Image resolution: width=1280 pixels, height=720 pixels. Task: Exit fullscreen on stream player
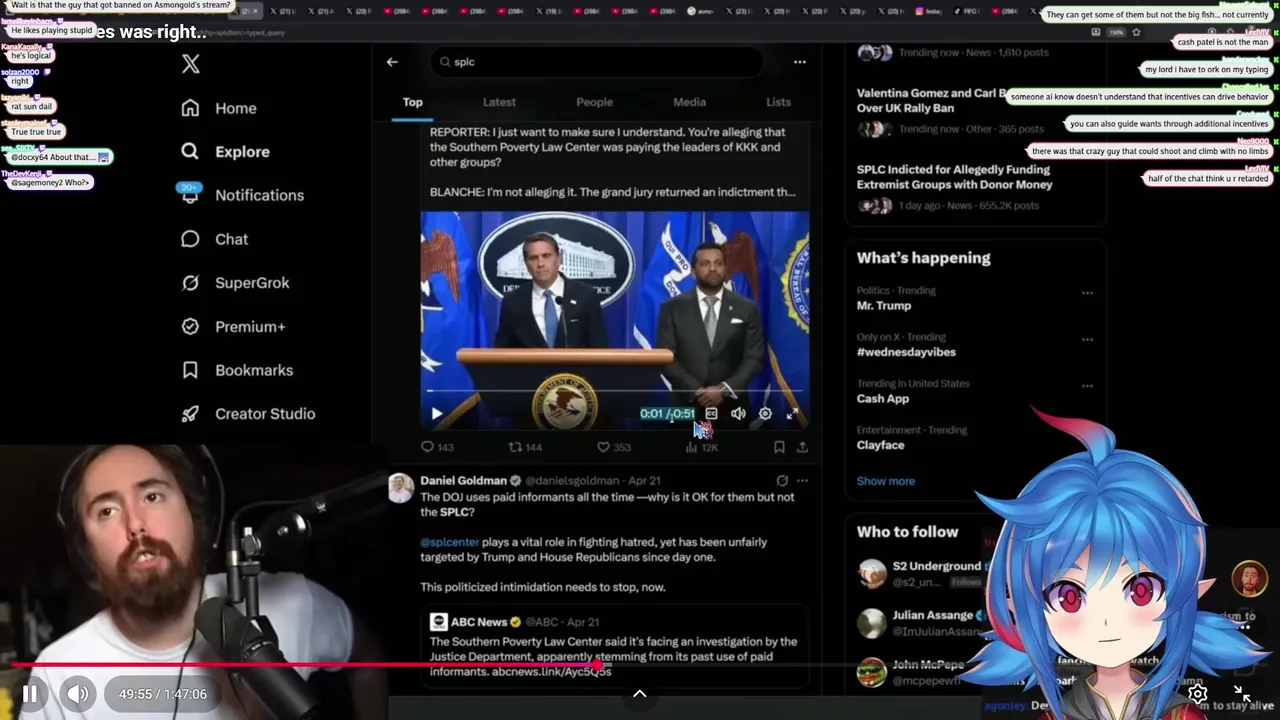tap(1243, 694)
